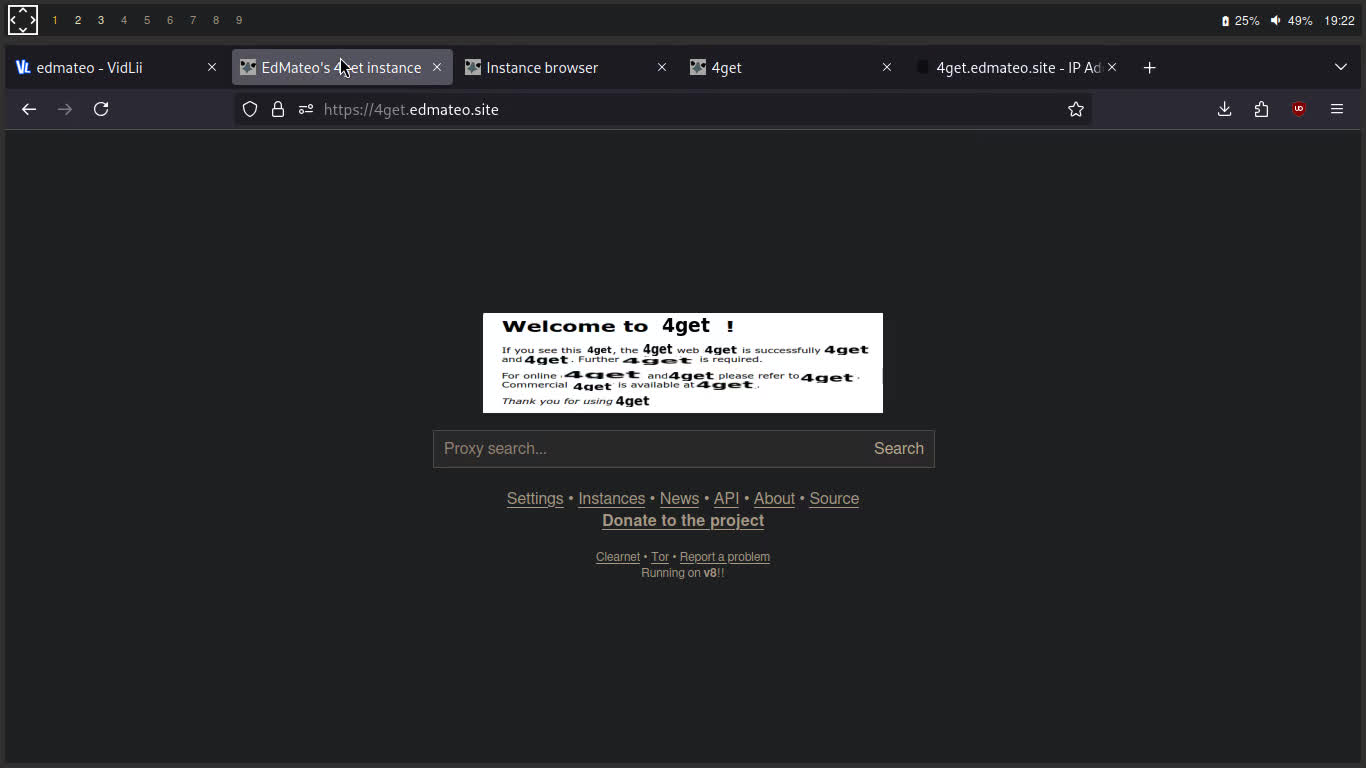Focus the Proxy search input field

pos(648,449)
